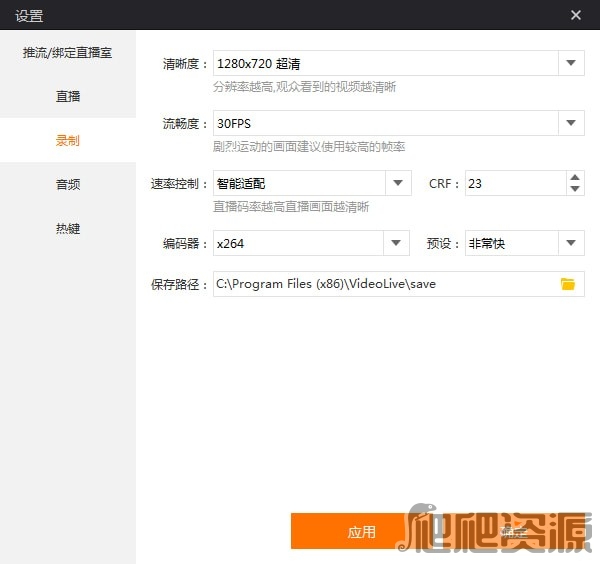
Task: Click the 确定 confirm button
Action: (x=514, y=531)
